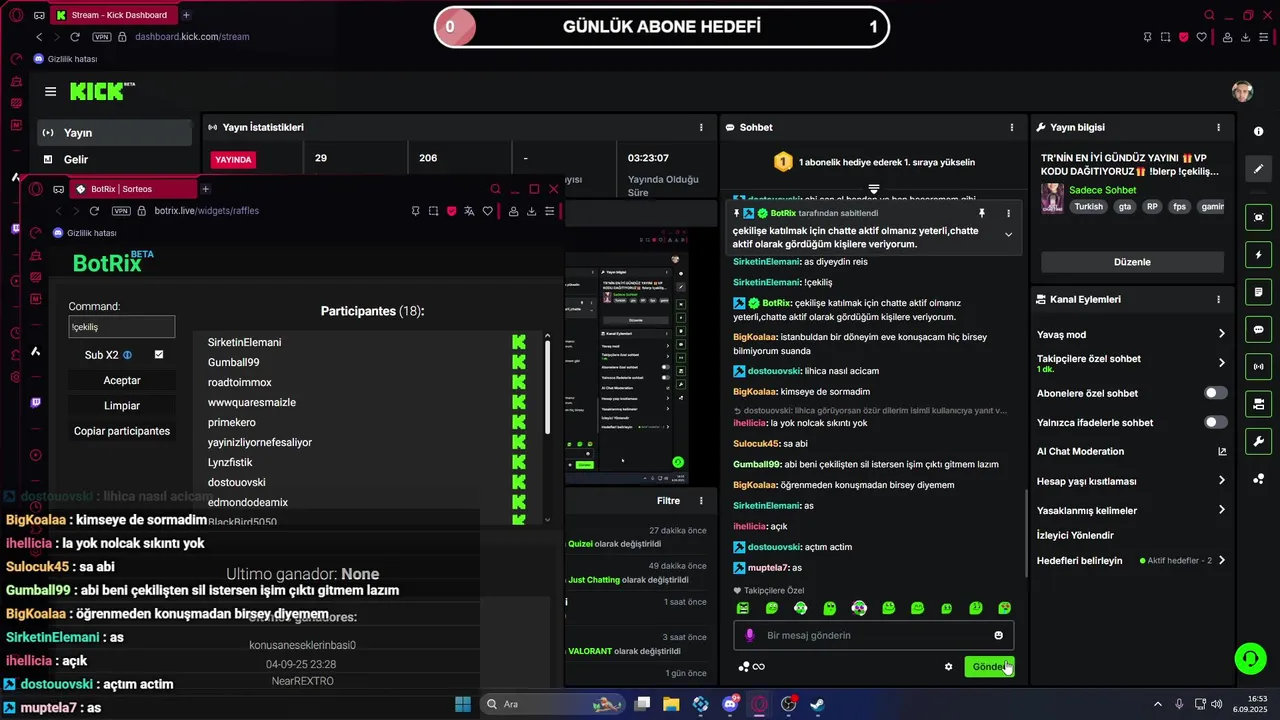Click Copiar participantes button
The width and height of the screenshot is (1280, 720).
pyautogui.click(x=122, y=431)
